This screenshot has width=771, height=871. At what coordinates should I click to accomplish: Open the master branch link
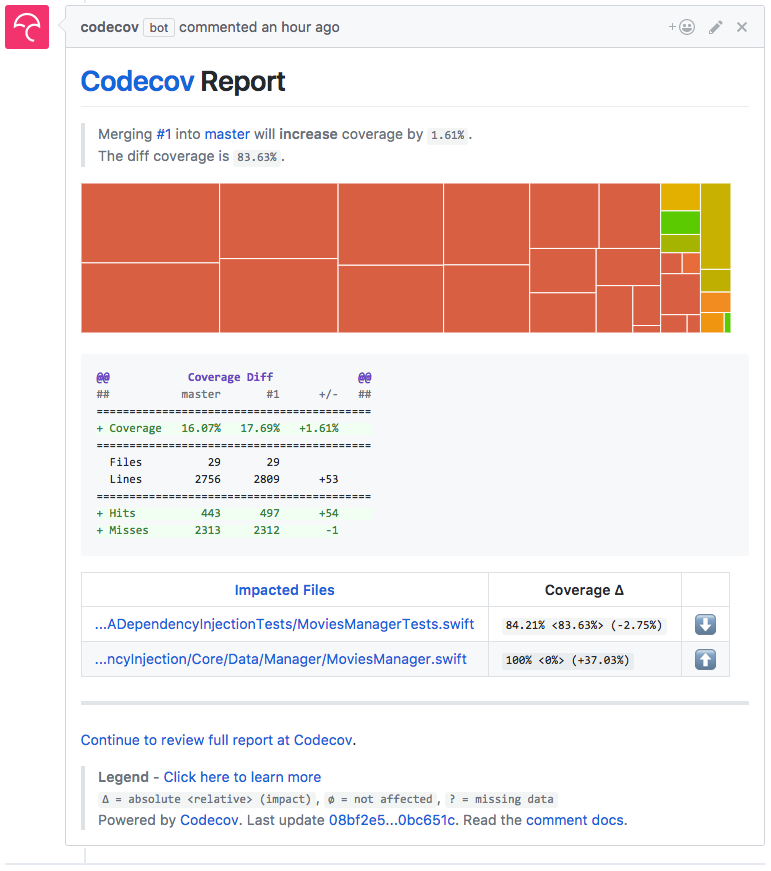(227, 134)
